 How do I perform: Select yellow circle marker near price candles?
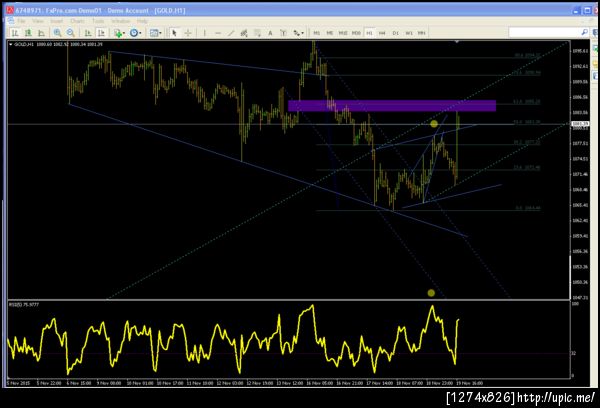pos(434,124)
